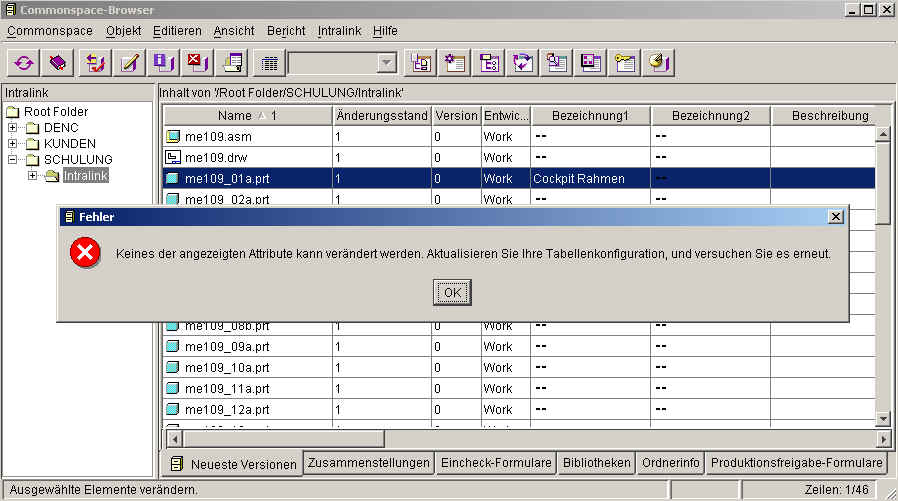Click the Root Folder icon in tree
This screenshot has width=898, height=501.
13,111
